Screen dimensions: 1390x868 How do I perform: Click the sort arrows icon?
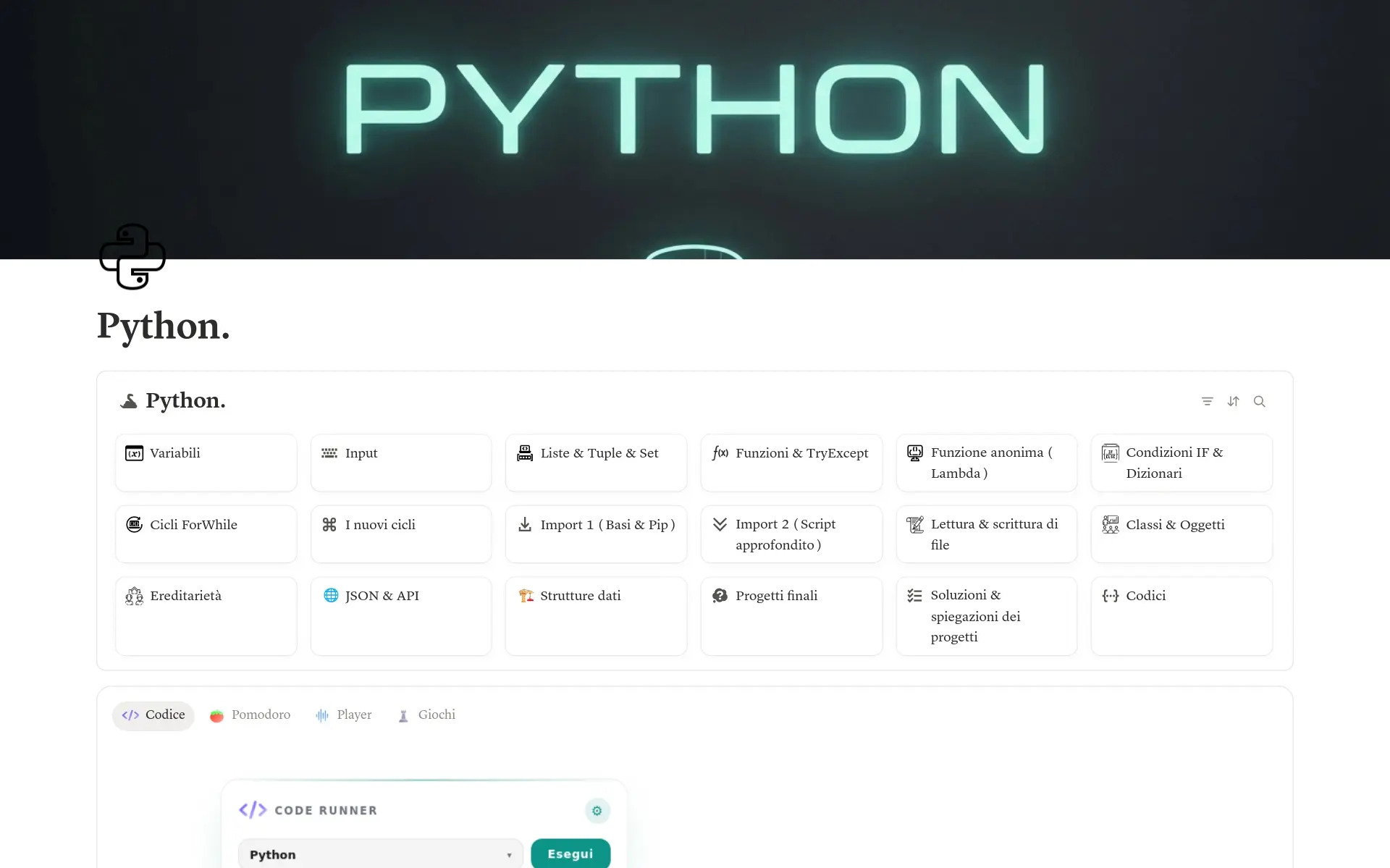(1233, 401)
